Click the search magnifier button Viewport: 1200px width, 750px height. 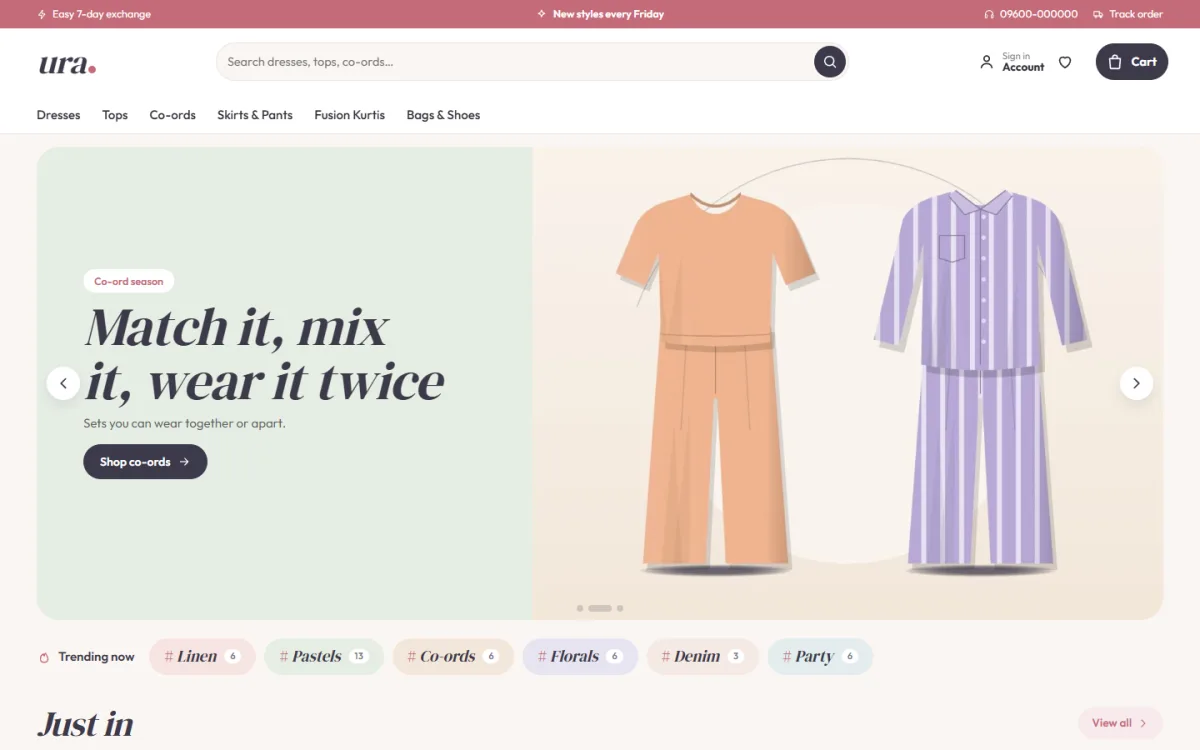(x=829, y=62)
